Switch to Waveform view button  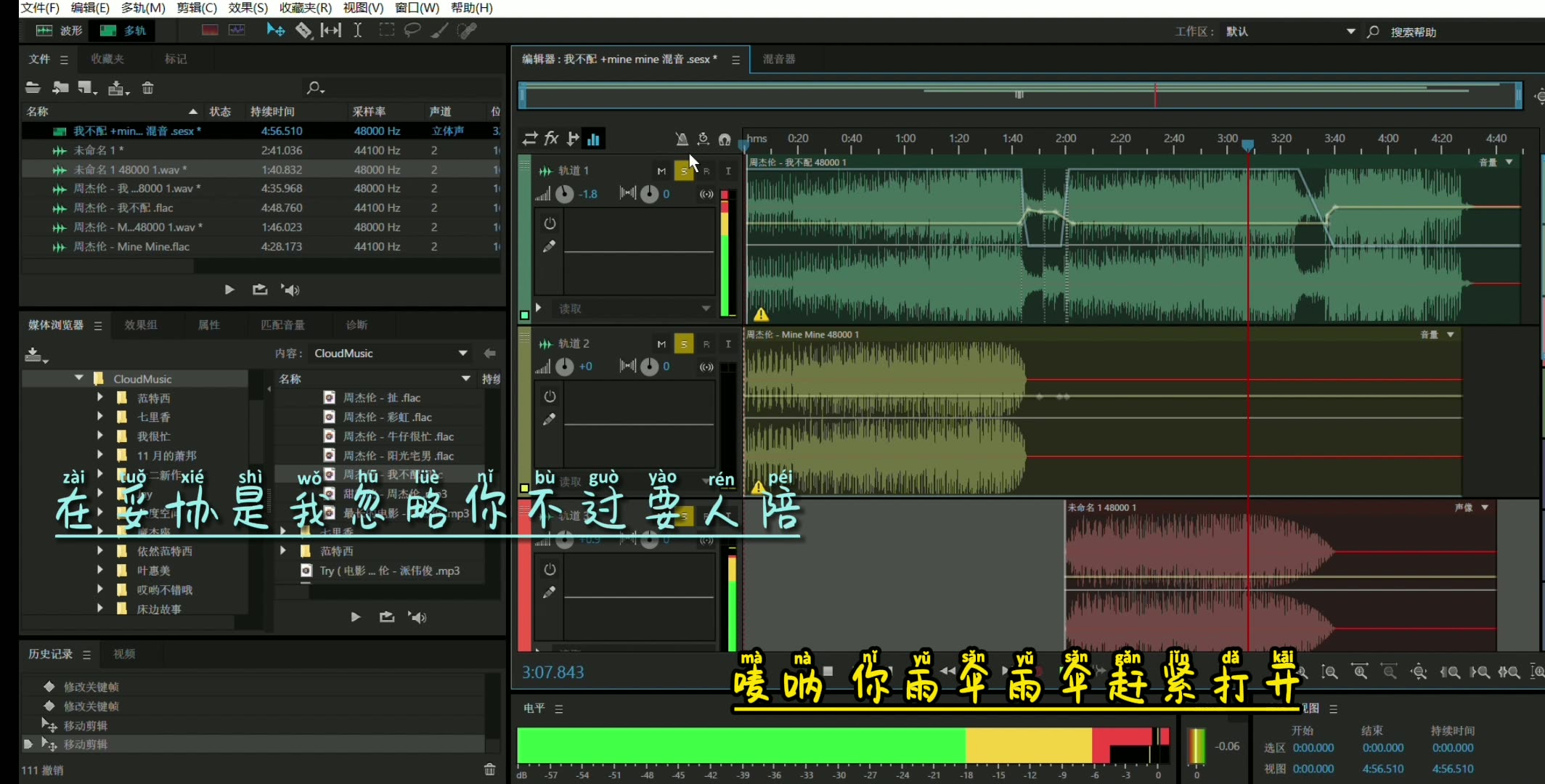[x=60, y=30]
